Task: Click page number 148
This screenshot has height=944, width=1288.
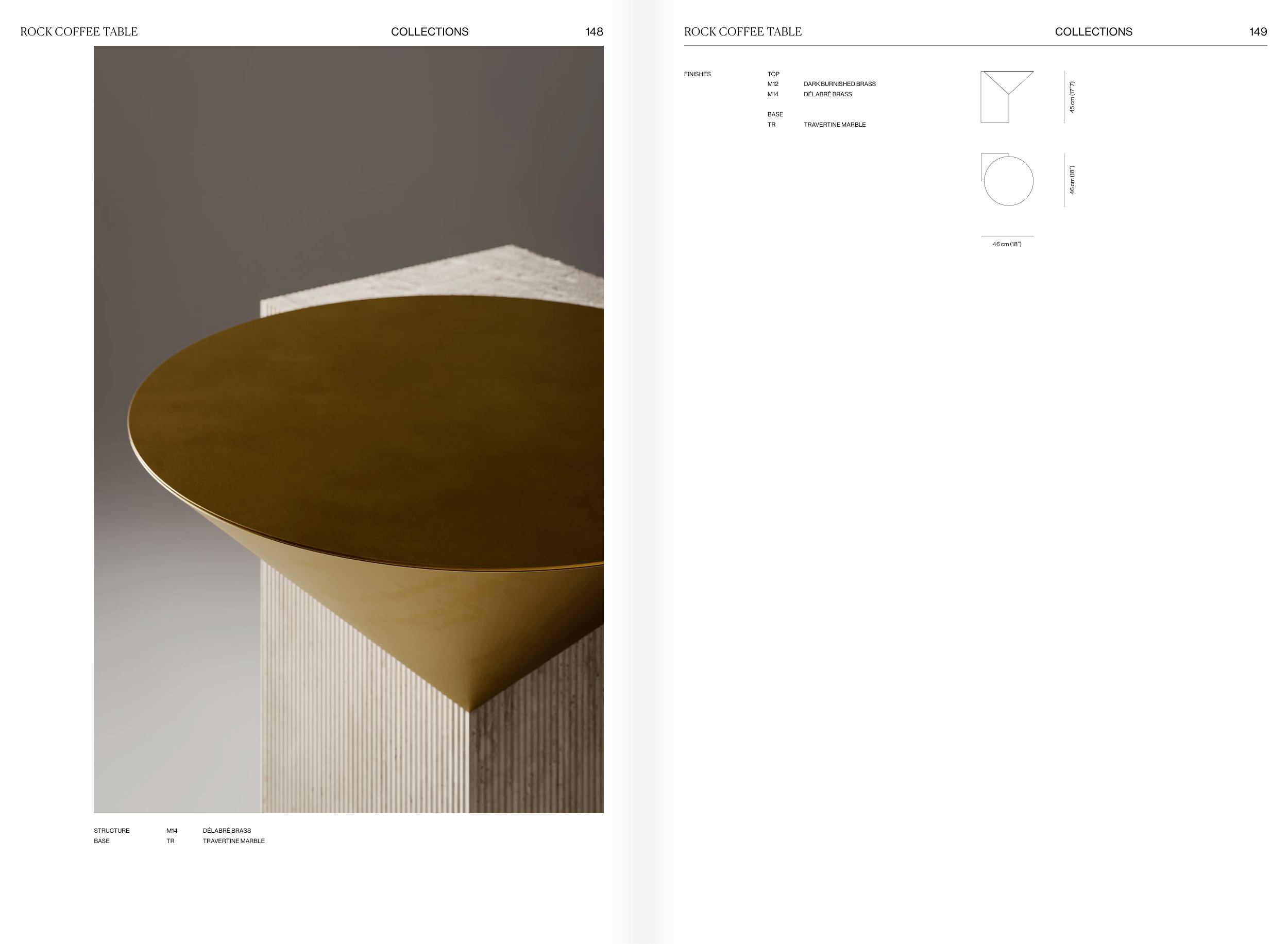Action: pyautogui.click(x=594, y=32)
